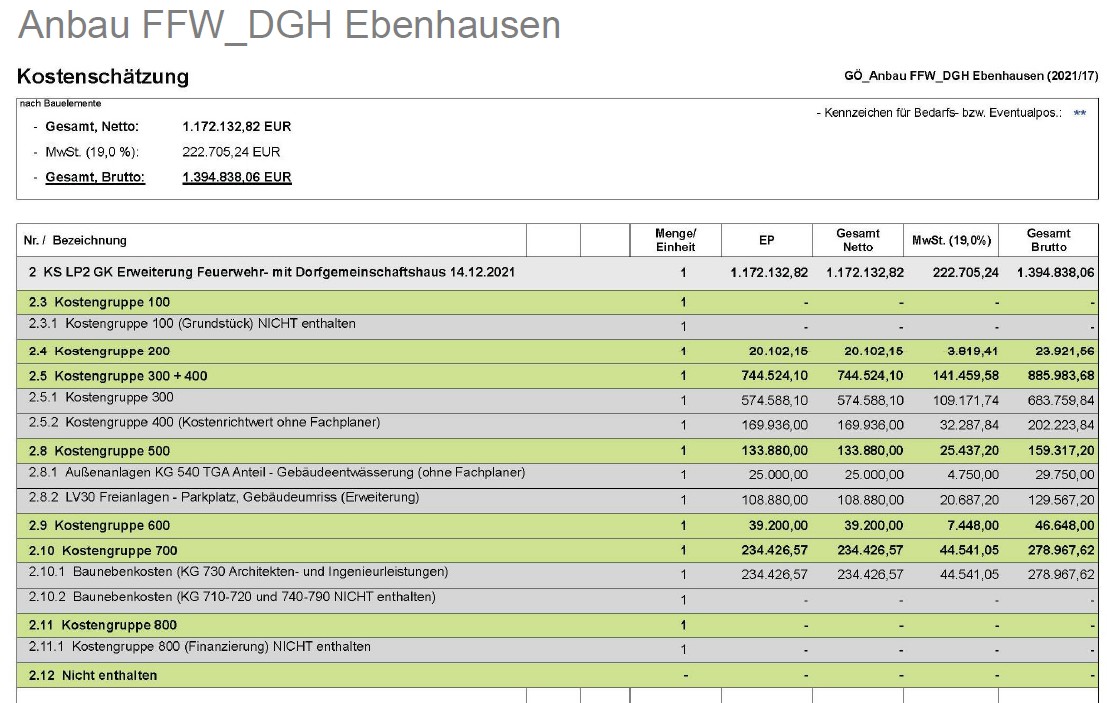Select the 'EP' column header
The image size is (1107, 703).
click(767, 240)
